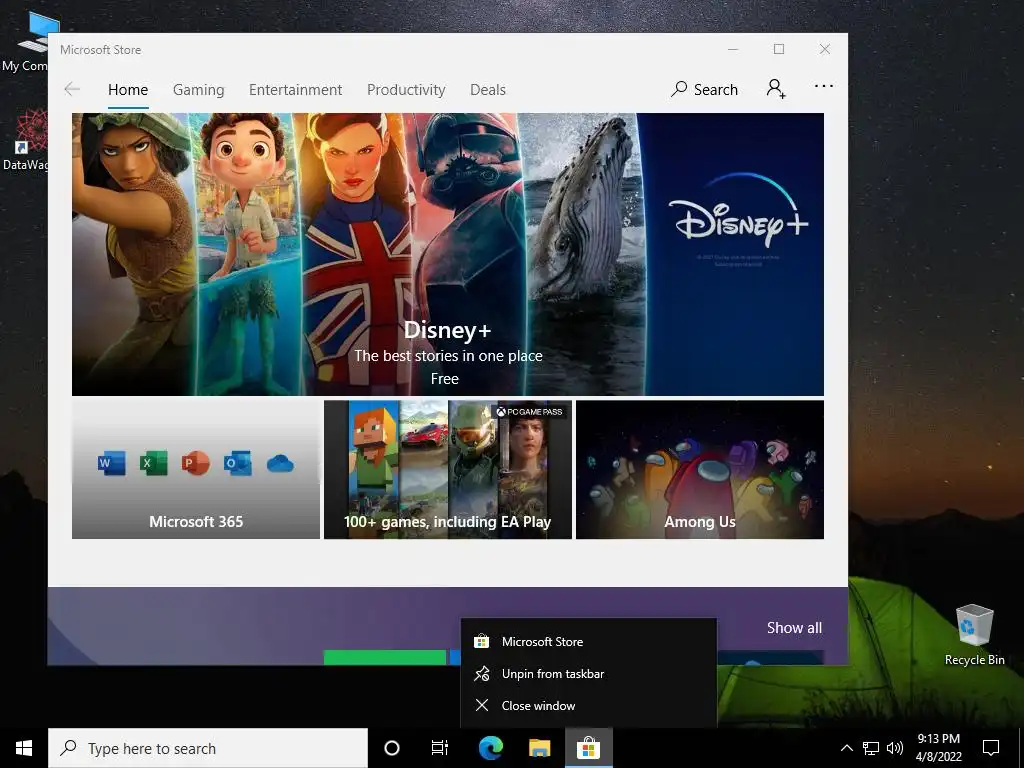Open the network tray icon
Image resolution: width=1024 pixels, height=768 pixels.
871,748
